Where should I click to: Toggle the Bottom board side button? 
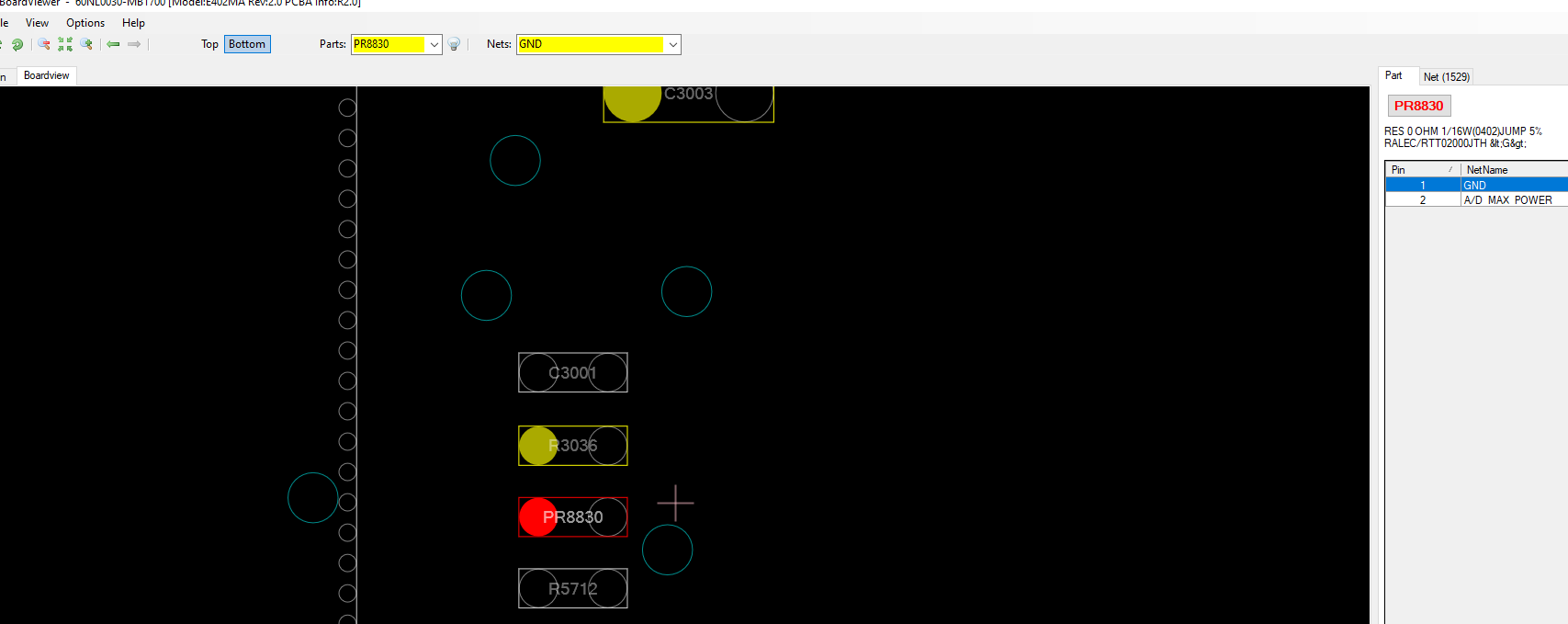point(247,44)
